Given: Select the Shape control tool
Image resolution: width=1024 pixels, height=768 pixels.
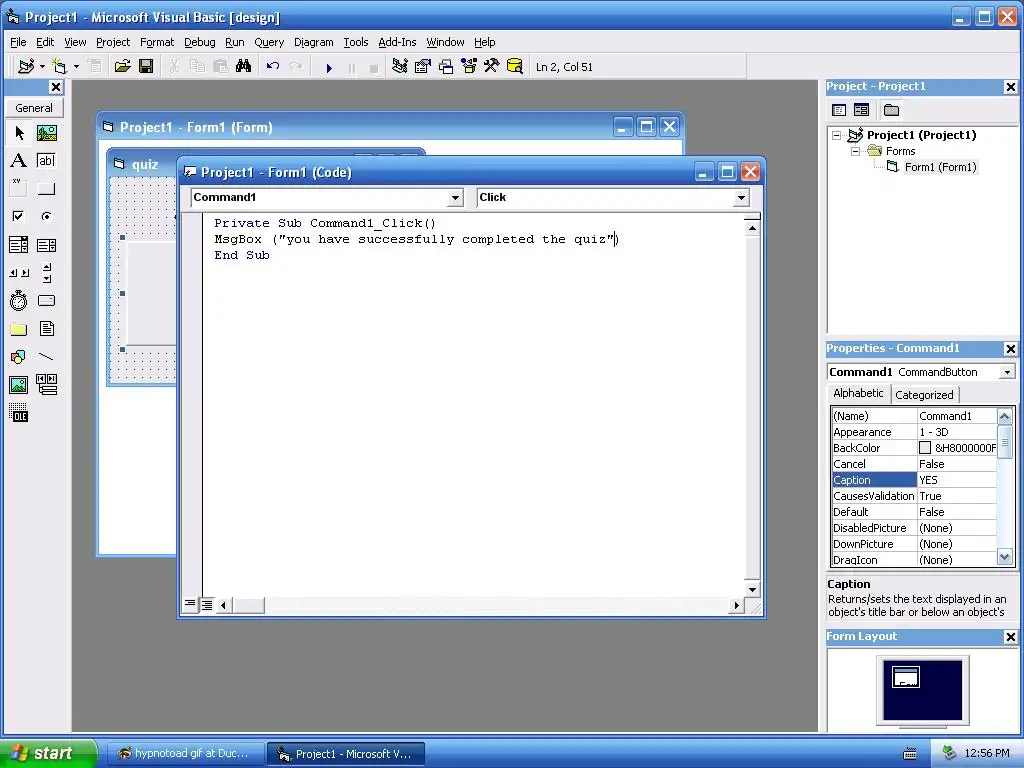Looking at the screenshot, I should tap(19, 357).
